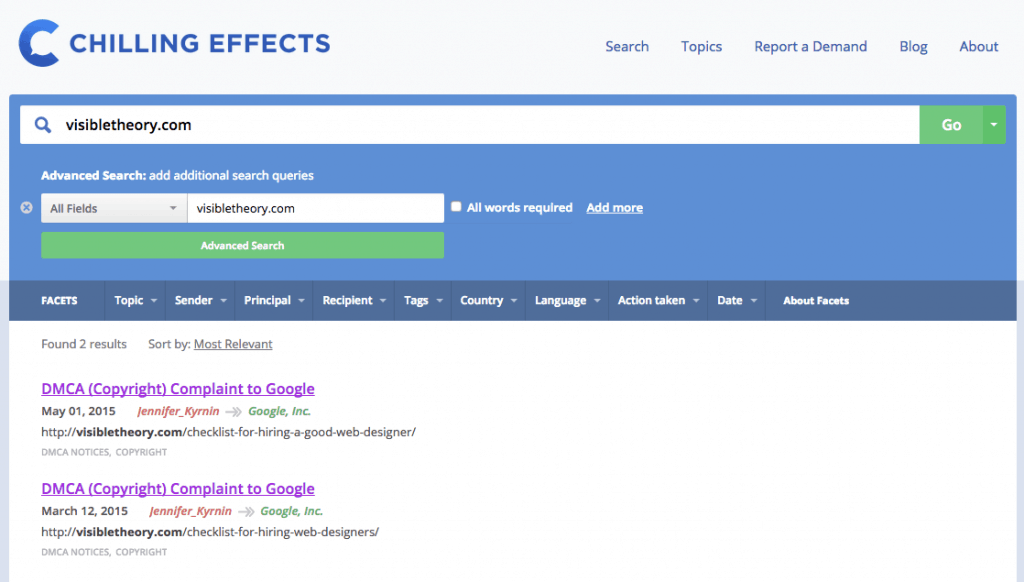This screenshot has width=1024, height=582.
Task: Open Topics in top navigation
Action: 701,46
